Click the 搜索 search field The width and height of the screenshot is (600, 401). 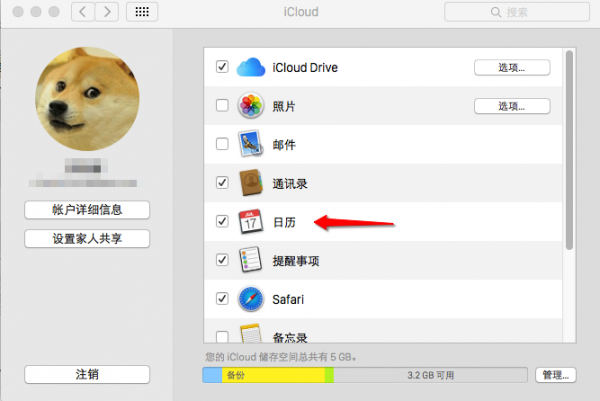pos(517,12)
